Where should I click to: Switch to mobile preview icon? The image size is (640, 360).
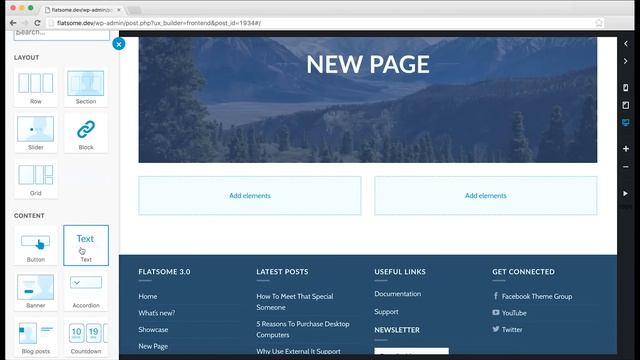pyautogui.click(x=626, y=87)
